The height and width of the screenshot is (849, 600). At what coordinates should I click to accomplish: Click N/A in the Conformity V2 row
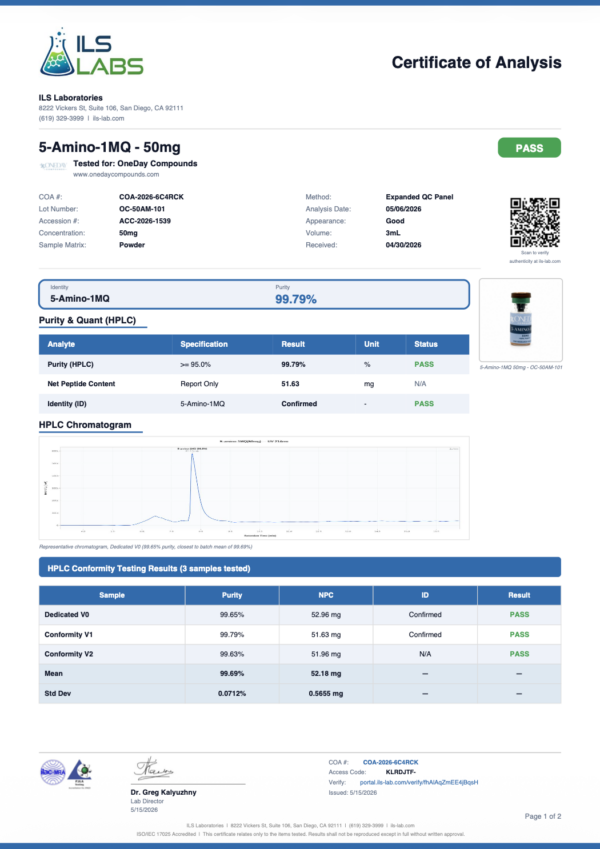425,654
